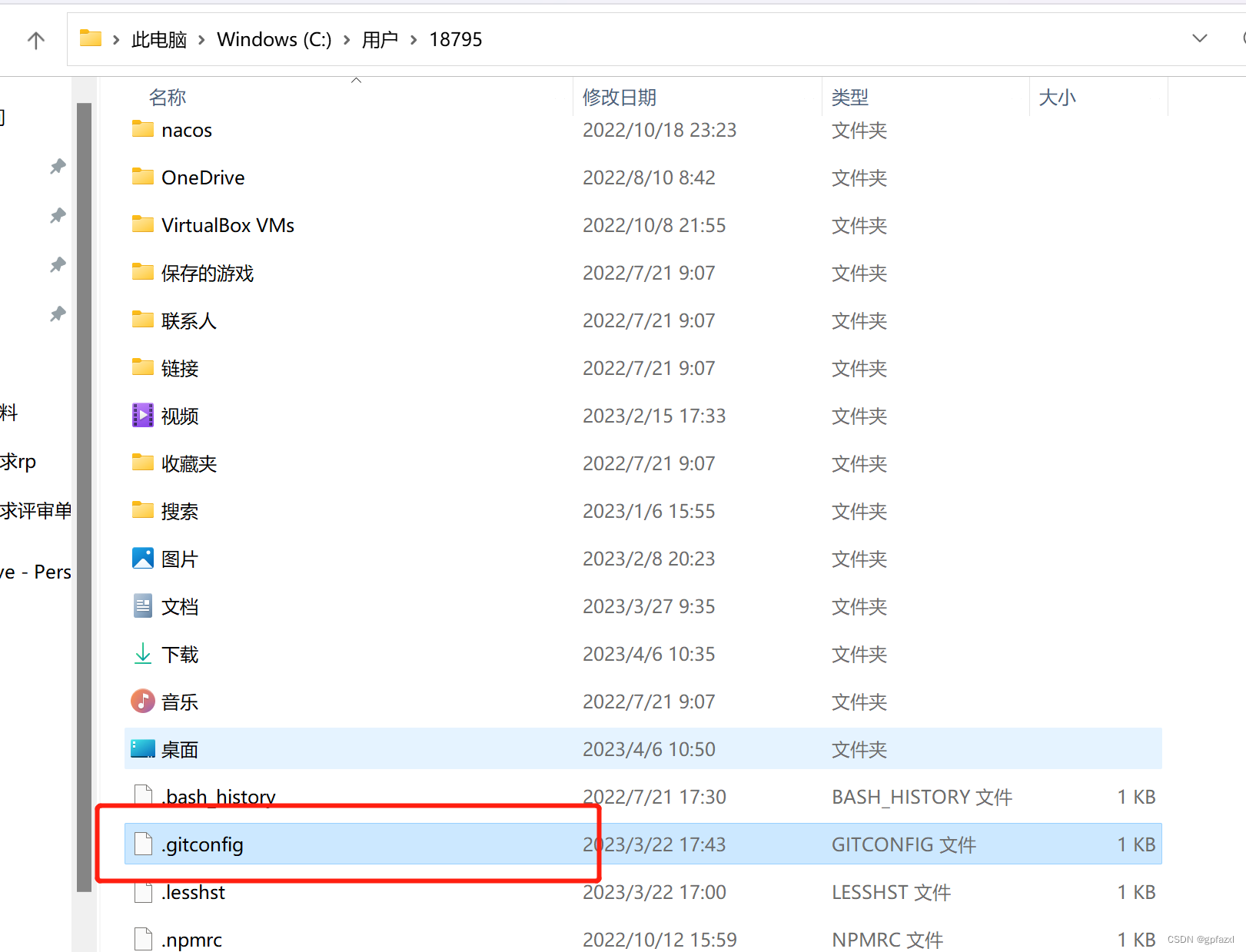
Task: Select folder name 桌面
Action: click(180, 749)
